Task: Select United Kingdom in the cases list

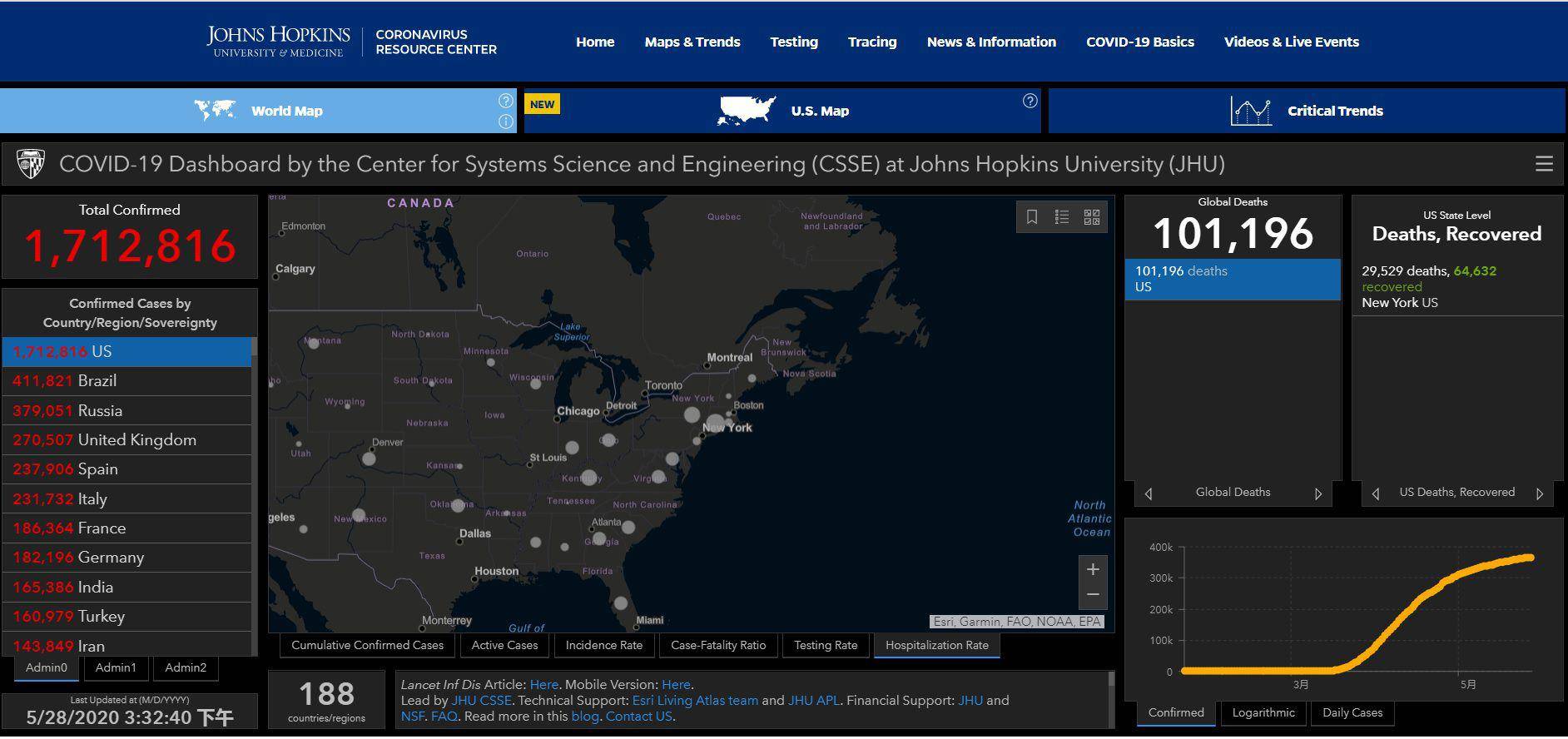Action: [x=127, y=439]
